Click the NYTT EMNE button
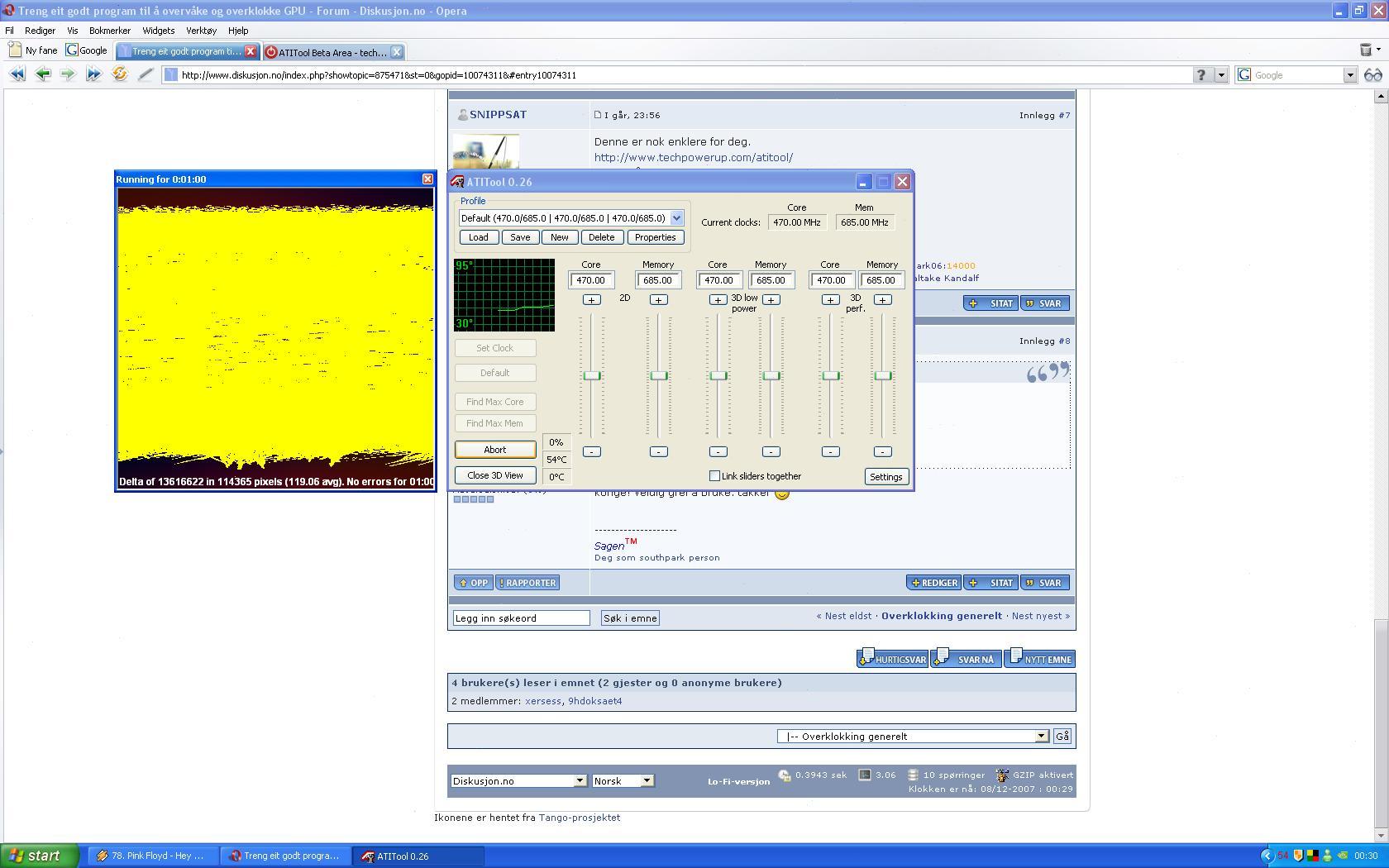This screenshot has width=1389, height=868. [1039, 659]
